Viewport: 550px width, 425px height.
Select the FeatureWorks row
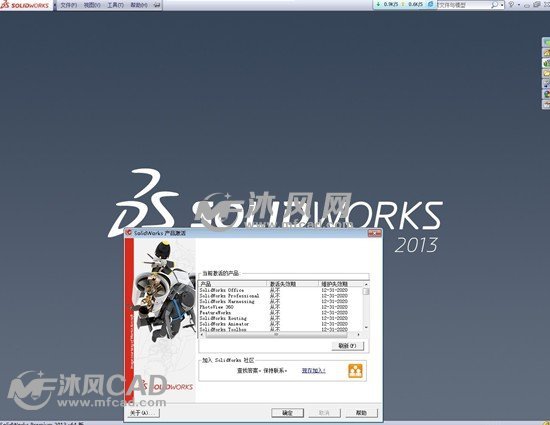(x=281, y=312)
